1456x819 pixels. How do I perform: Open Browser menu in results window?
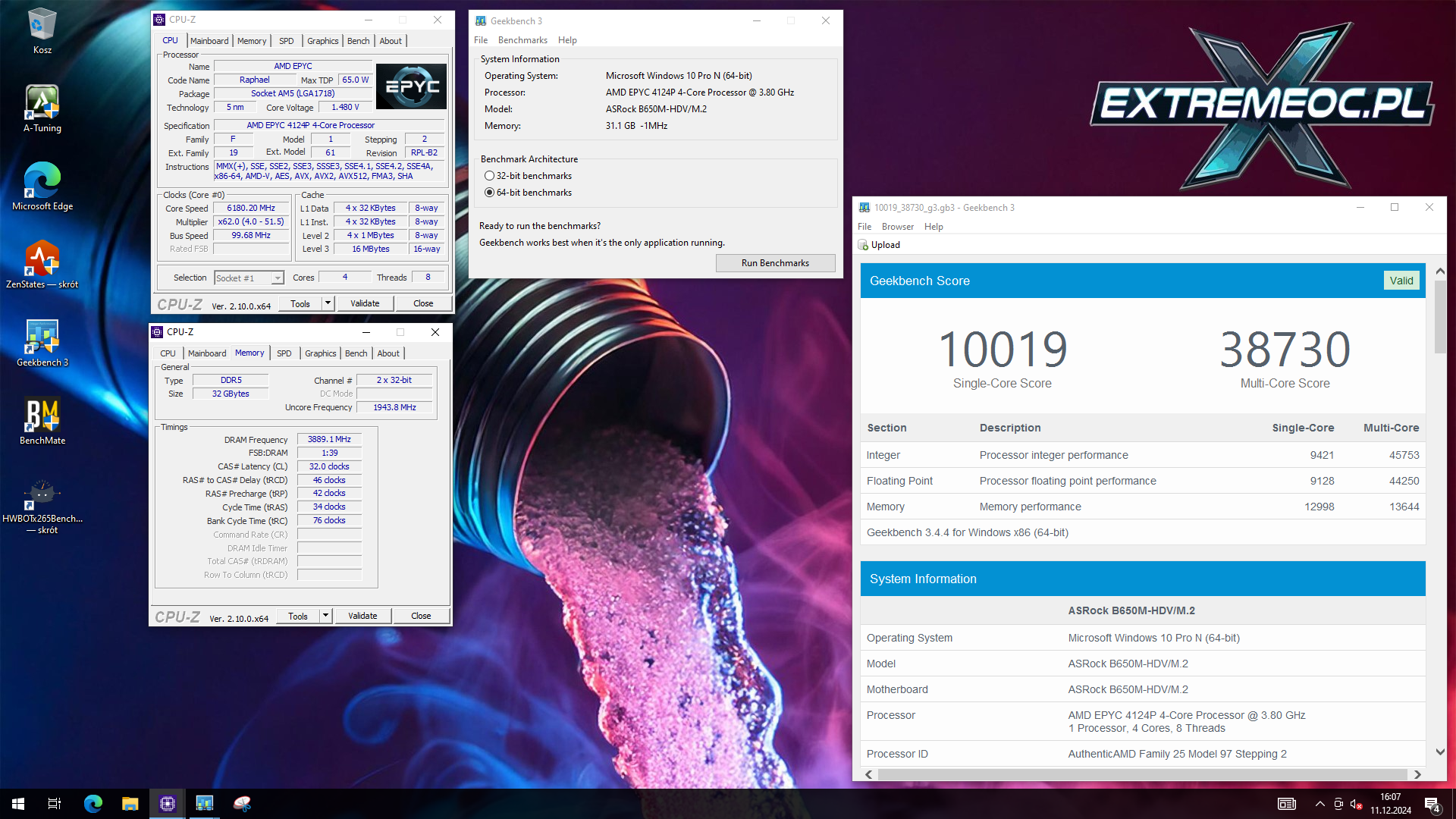click(x=898, y=227)
